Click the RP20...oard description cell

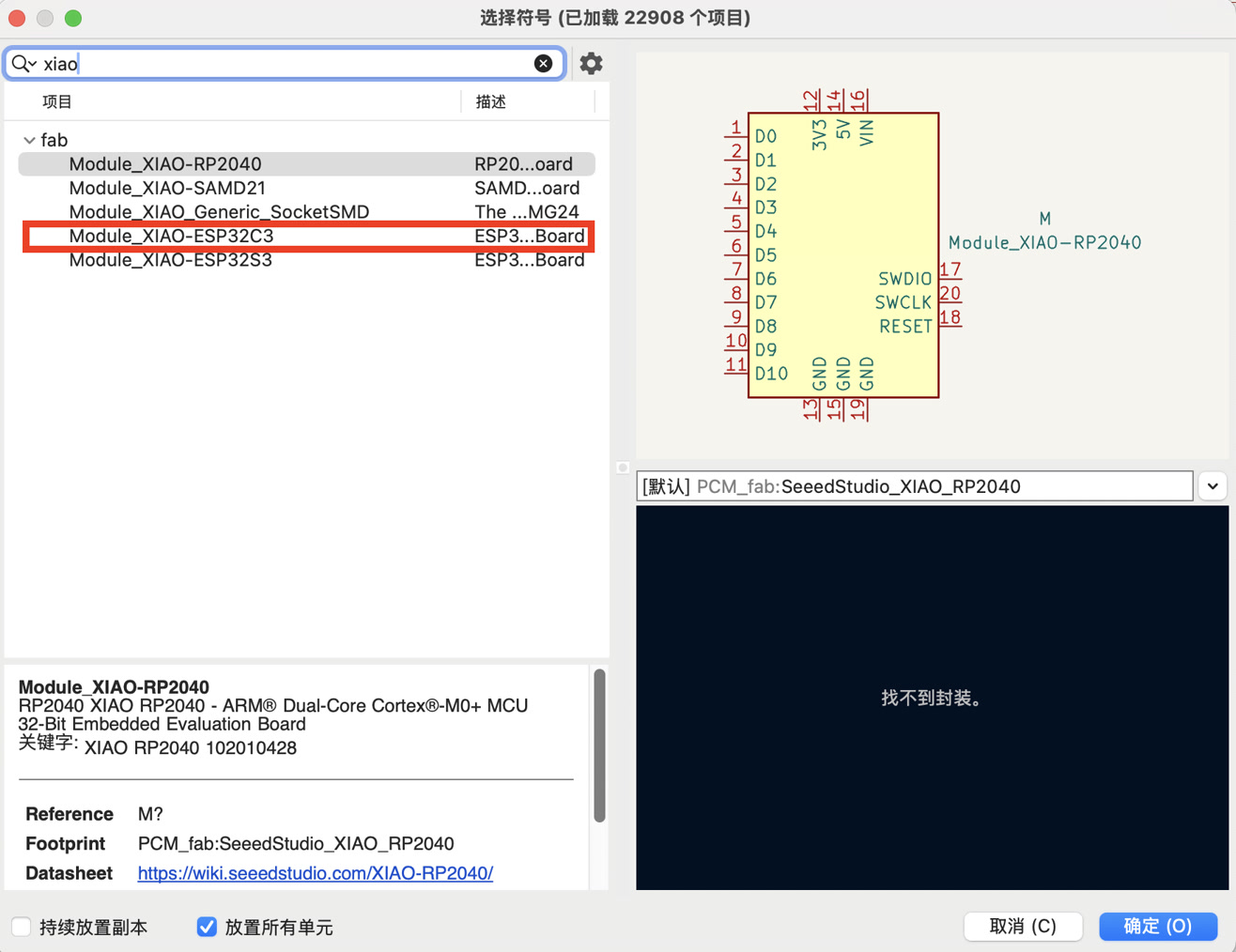523,163
